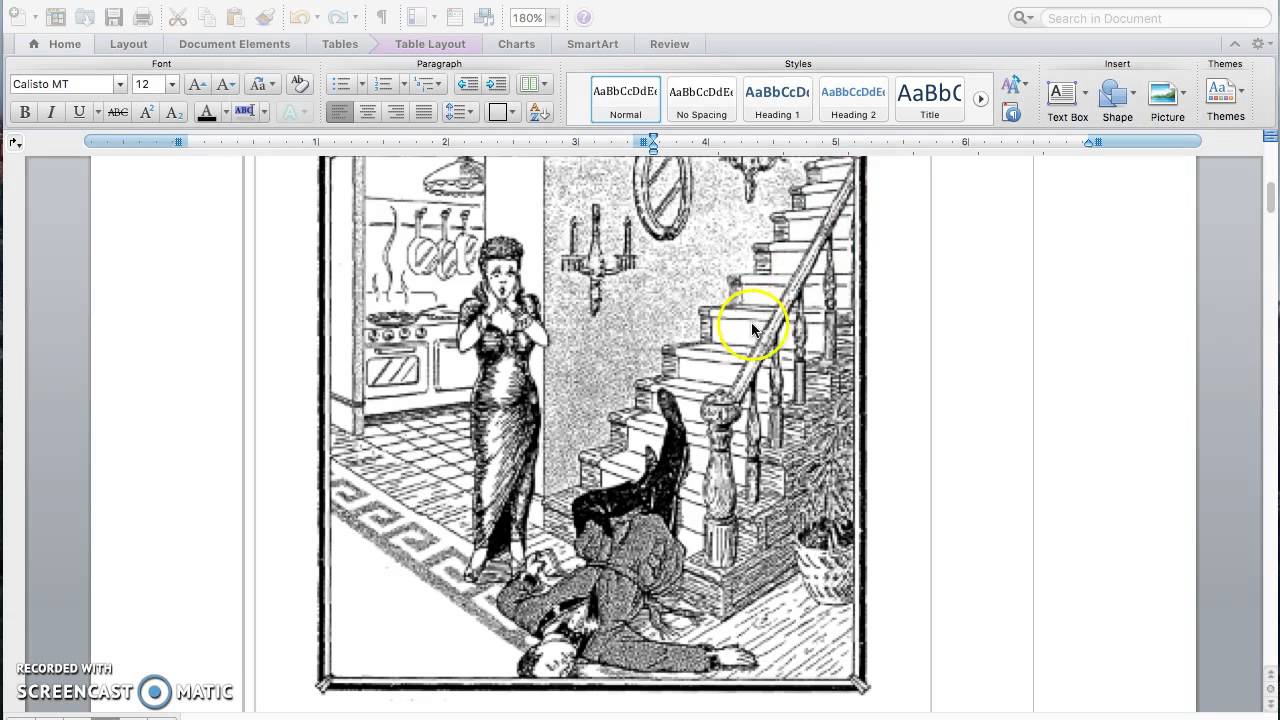Open the 180% zoom dropdown
This screenshot has width=1280, height=720.
coord(552,17)
